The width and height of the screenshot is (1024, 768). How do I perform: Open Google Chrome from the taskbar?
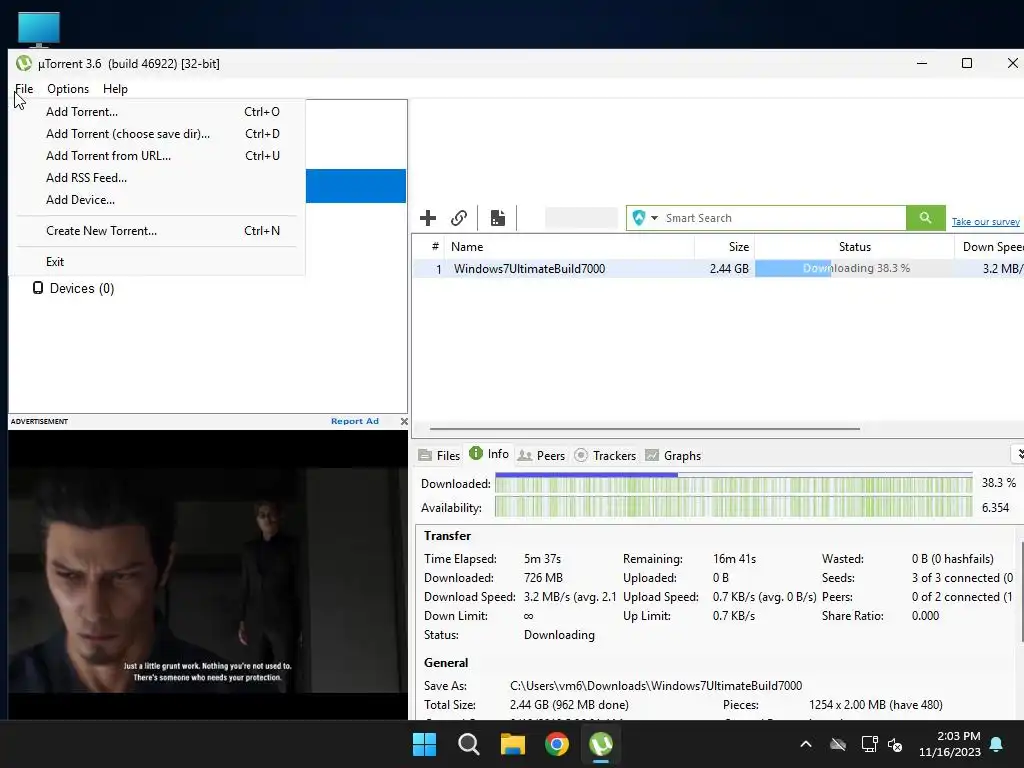(x=557, y=744)
